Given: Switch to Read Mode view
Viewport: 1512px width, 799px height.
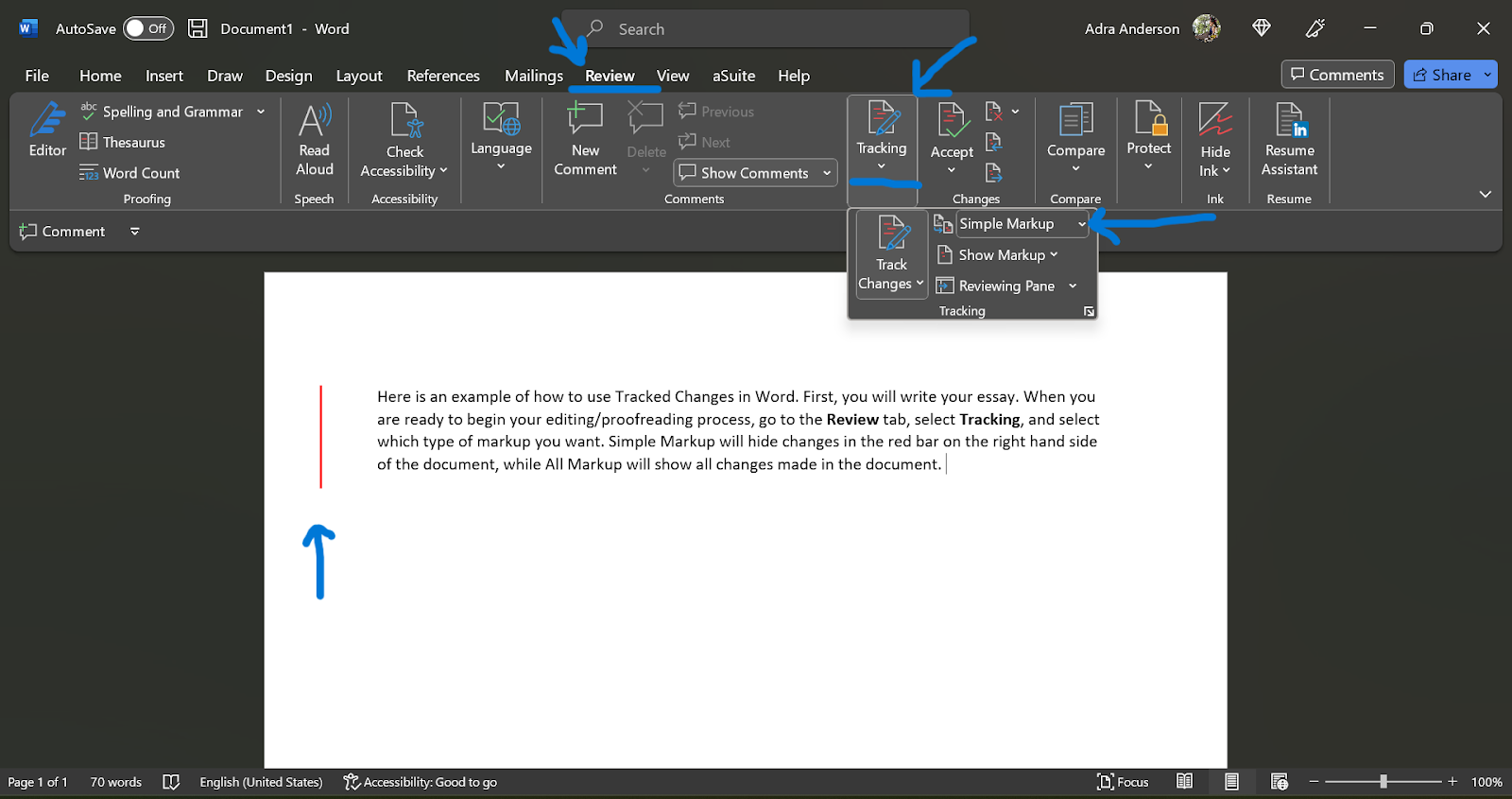Looking at the screenshot, I should click(1184, 781).
